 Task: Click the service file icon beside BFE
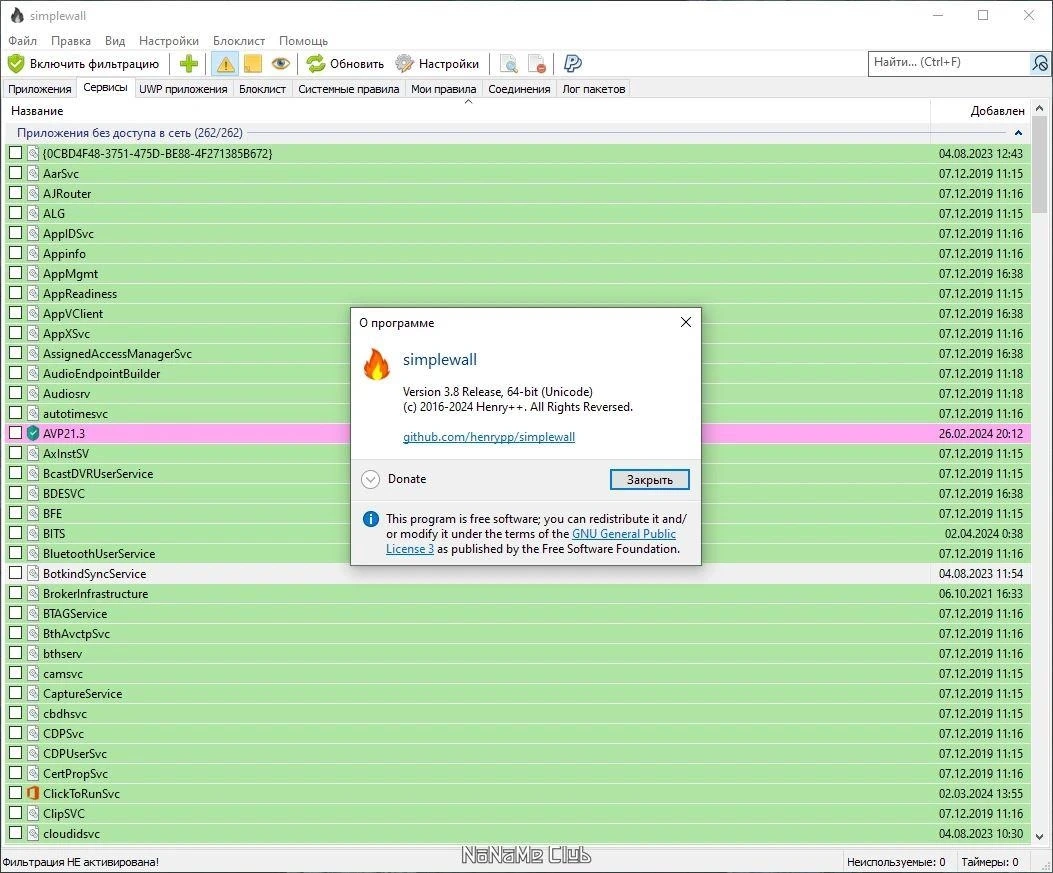[x=33, y=513]
